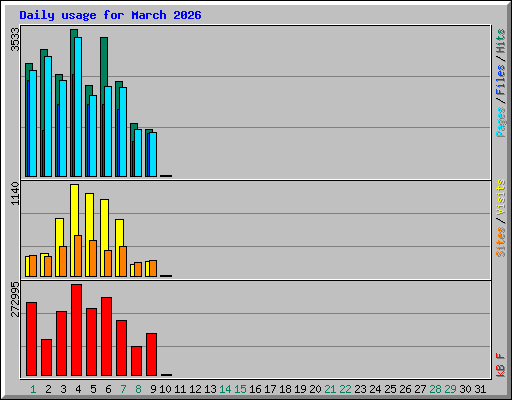
Task: Click day label 29 on the x-axis
Action: click(x=450, y=389)
